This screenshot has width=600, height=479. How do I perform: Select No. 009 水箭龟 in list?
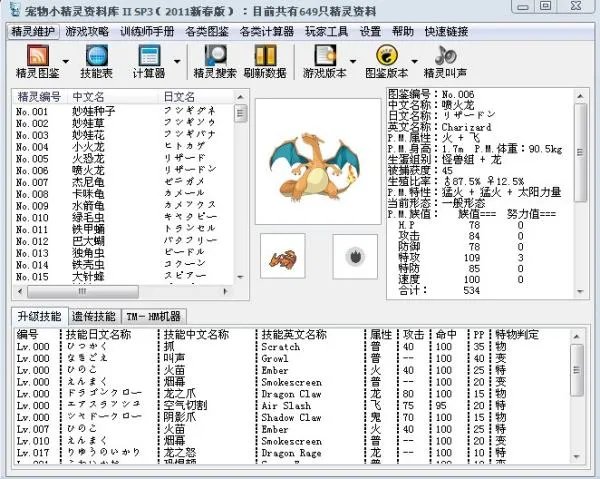click(x=122, y=206)
